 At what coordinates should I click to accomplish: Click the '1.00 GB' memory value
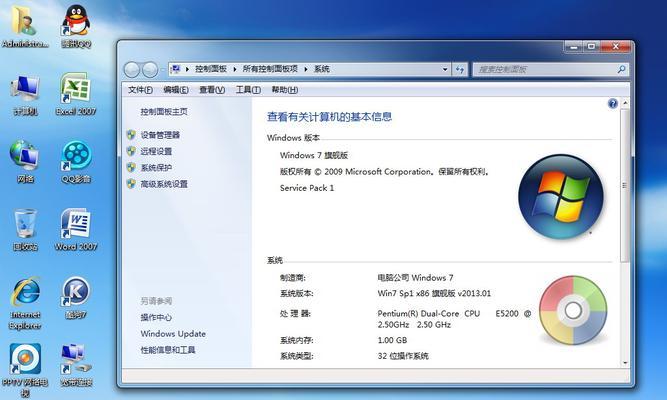pos(392,340)
